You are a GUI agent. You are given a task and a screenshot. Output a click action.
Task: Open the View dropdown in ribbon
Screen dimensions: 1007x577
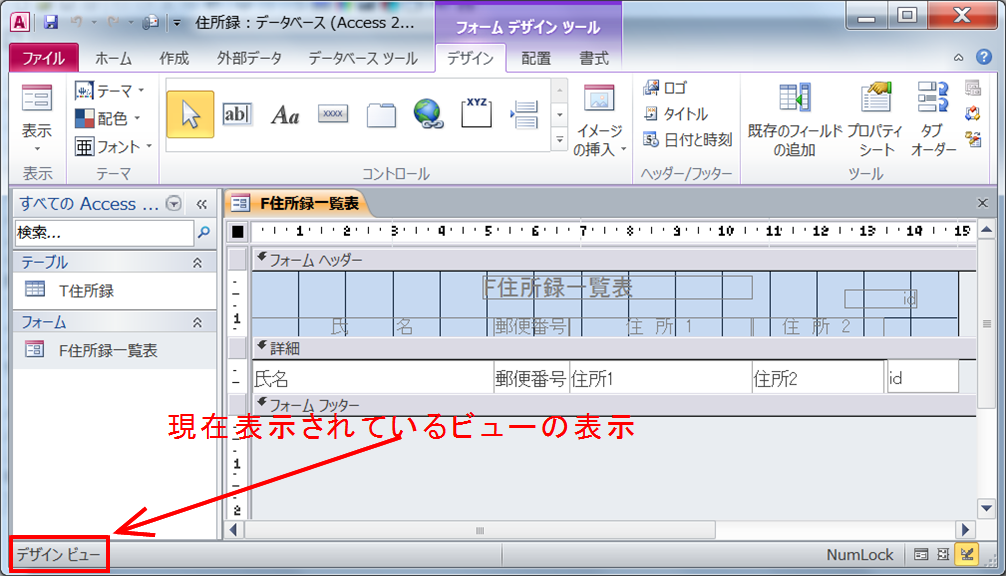coord(37,121)
